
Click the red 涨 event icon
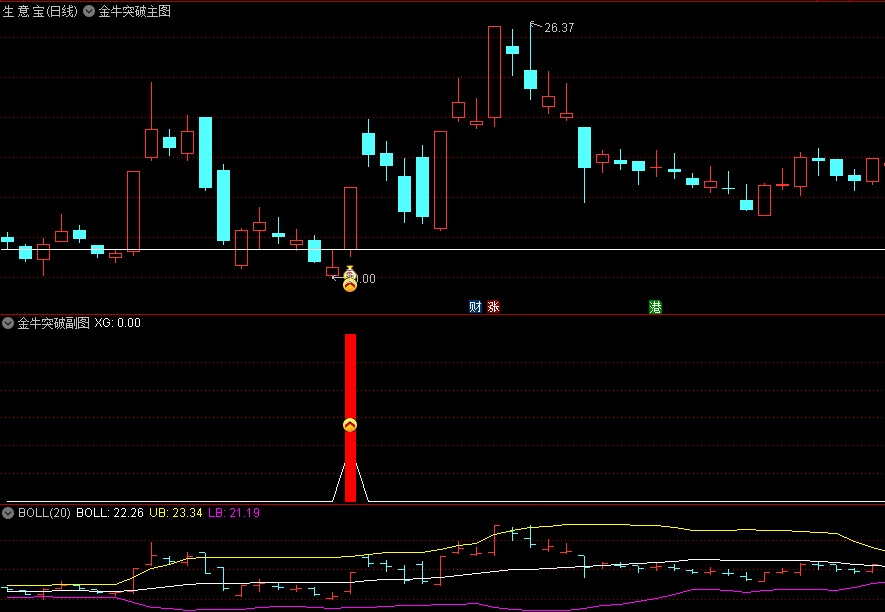[x=493, y=307]
